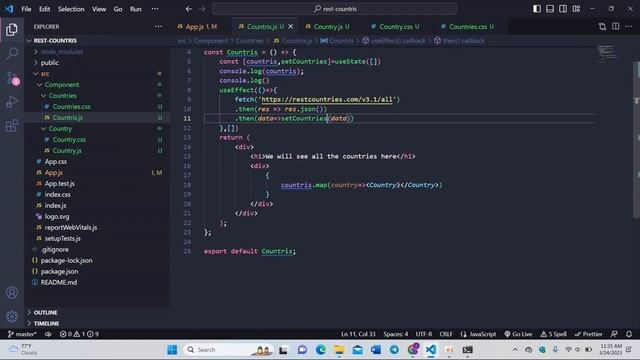Open the Source Control view
The width and height of the screenshot is (640, 360).
[x=12, y=78]
